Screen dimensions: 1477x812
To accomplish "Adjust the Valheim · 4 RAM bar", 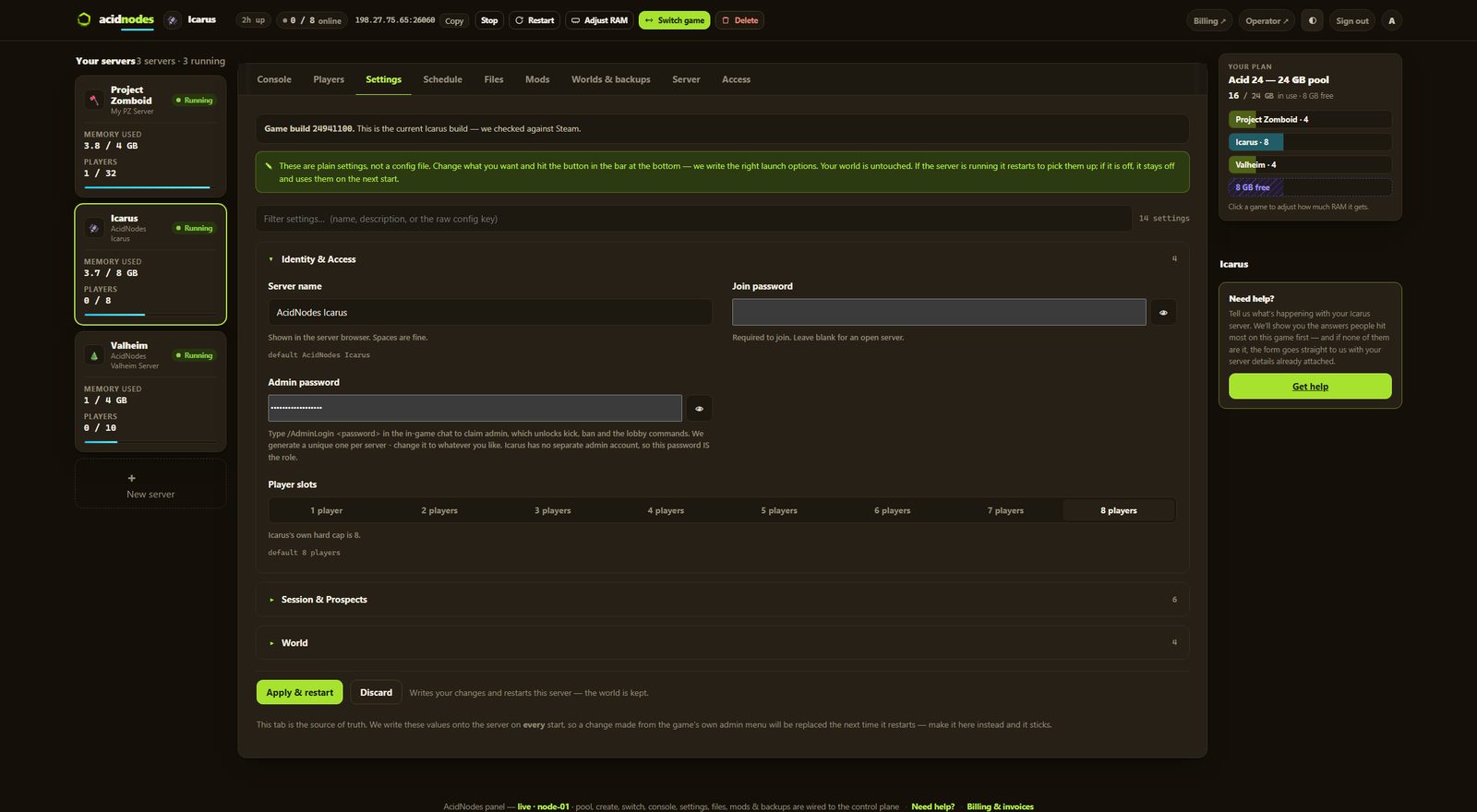I will [1310, 164].
